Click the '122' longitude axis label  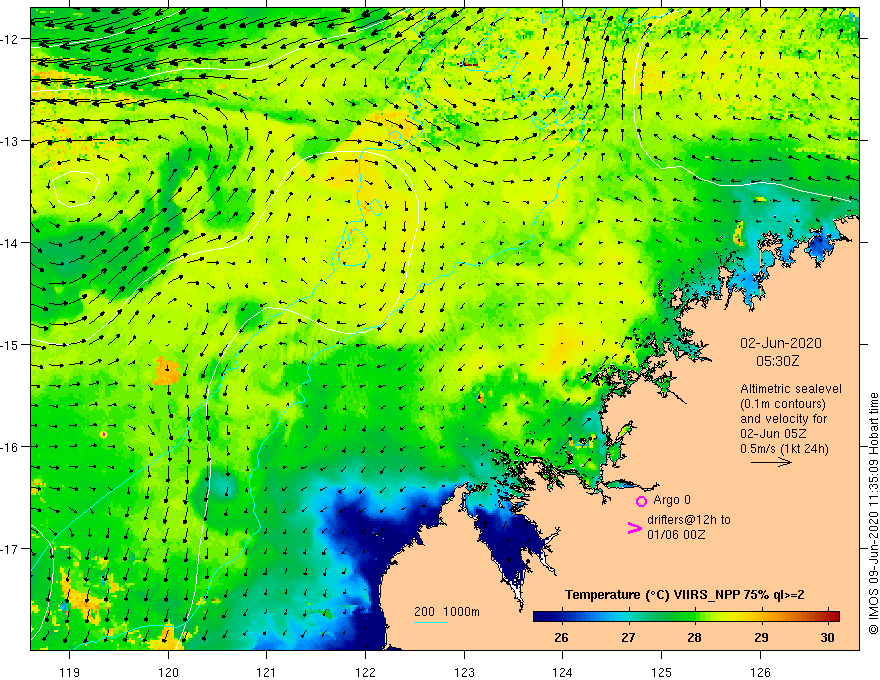365,672
